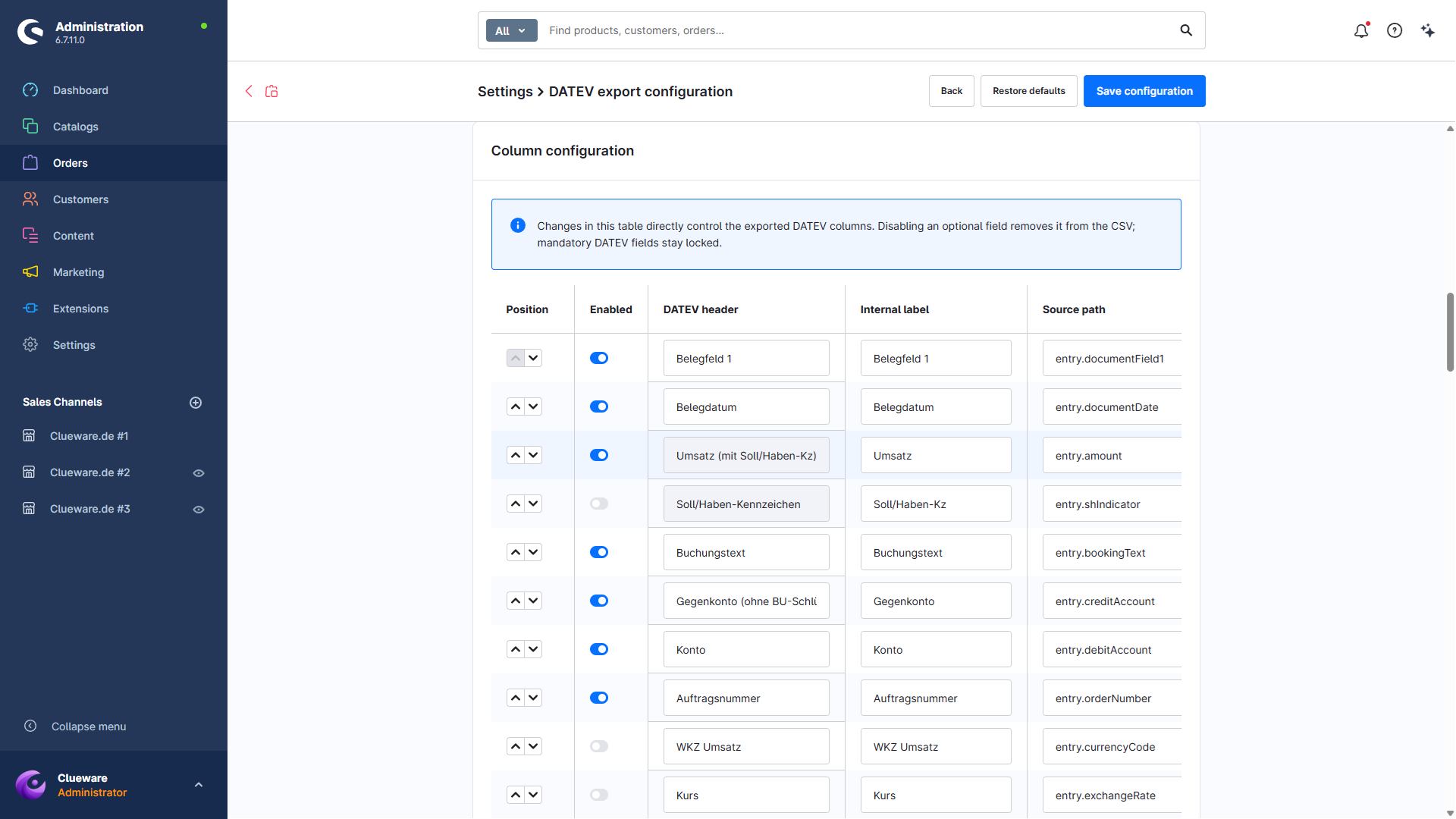
Task: Move Belegdatum row up
Action: pyautogui.click(x=516, y=406)
